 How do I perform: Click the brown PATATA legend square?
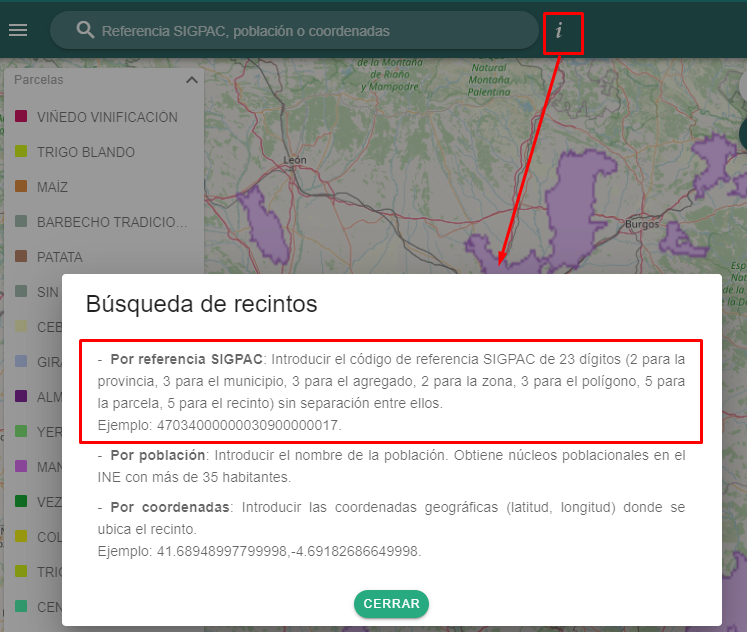[x=21, y=257]
